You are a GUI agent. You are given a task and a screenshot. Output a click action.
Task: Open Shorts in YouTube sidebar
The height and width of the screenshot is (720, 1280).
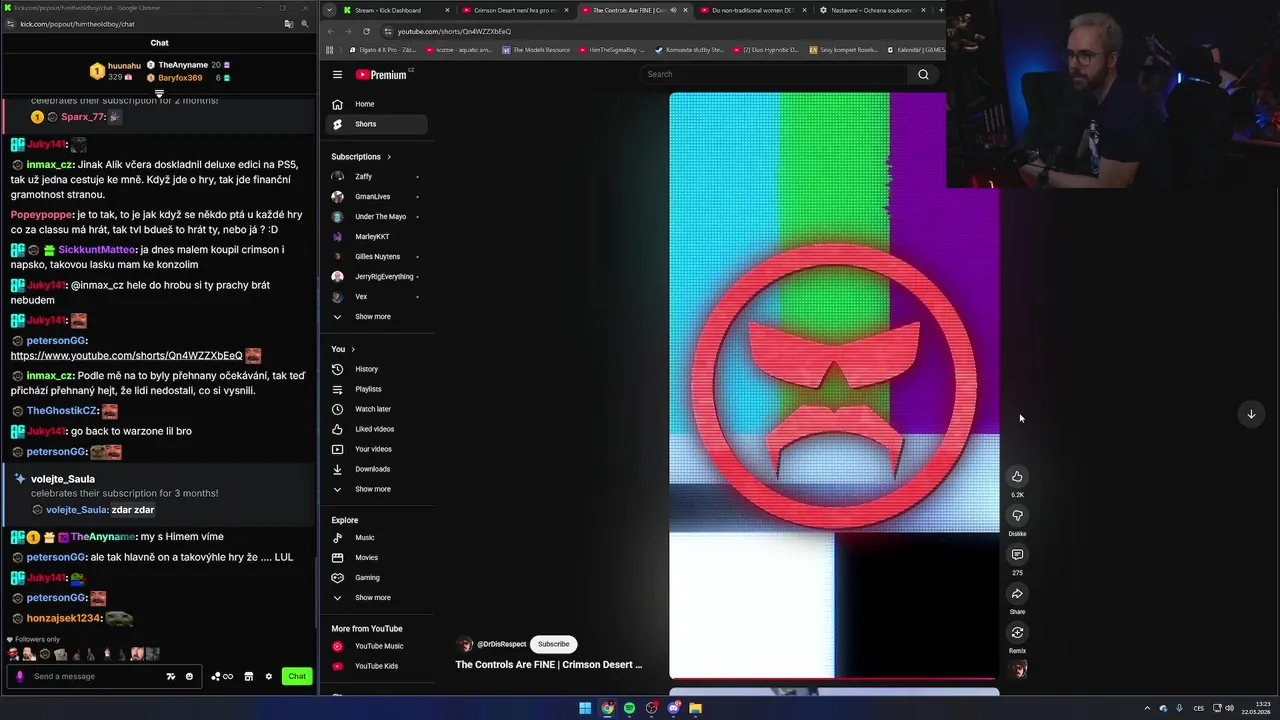[376, 124]
